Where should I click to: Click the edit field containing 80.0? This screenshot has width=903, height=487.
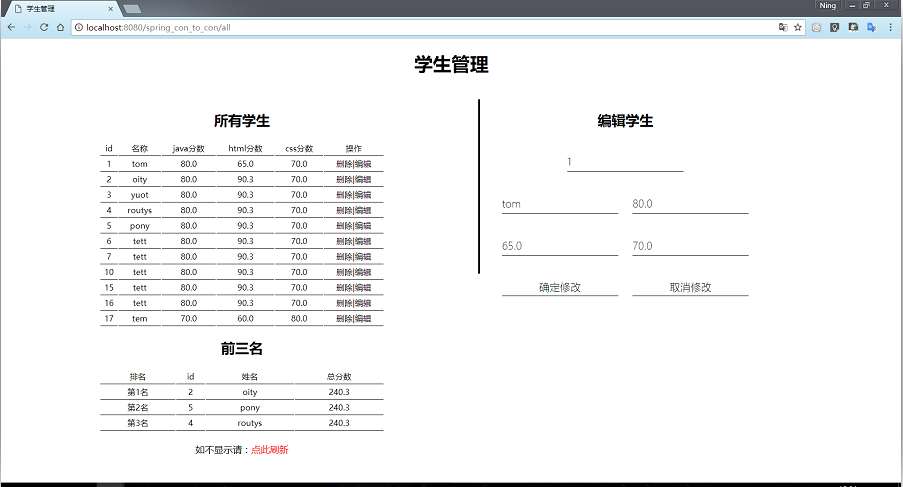pyautogui.click(x=690, y=204)
